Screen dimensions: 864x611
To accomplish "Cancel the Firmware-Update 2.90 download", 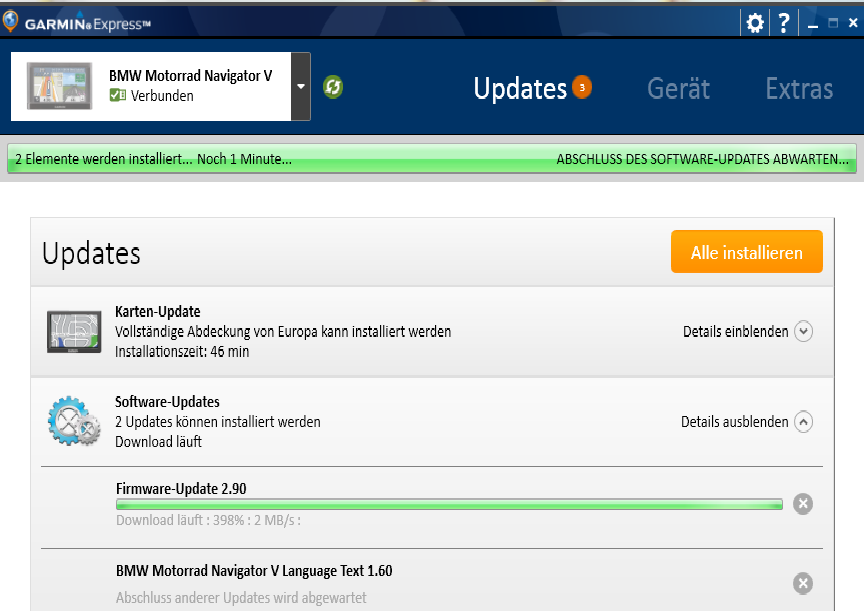I will [802, 504].
